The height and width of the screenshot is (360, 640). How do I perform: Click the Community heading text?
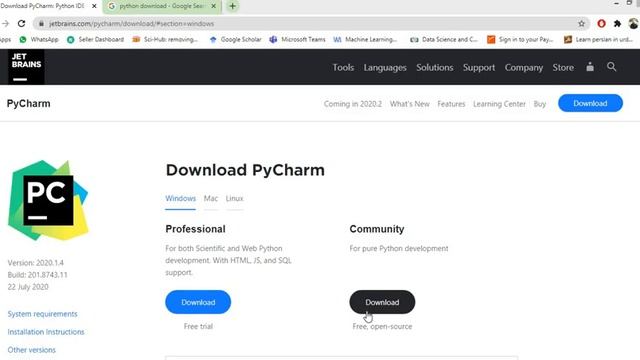[x=377, y=229]
